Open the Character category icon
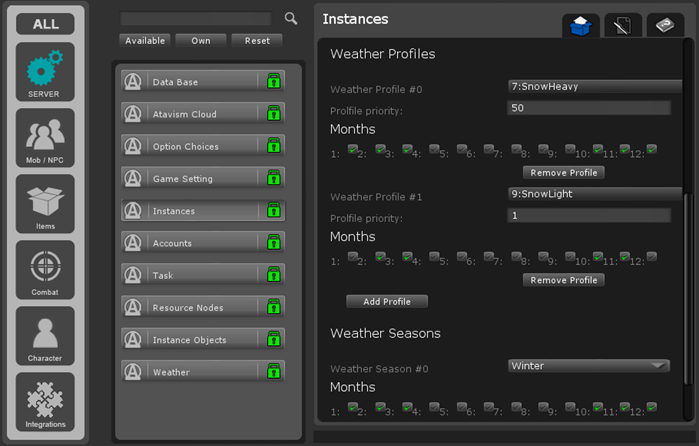Viewport: 699px width, 446px height. pyautogui.click(x=45, y=335)
